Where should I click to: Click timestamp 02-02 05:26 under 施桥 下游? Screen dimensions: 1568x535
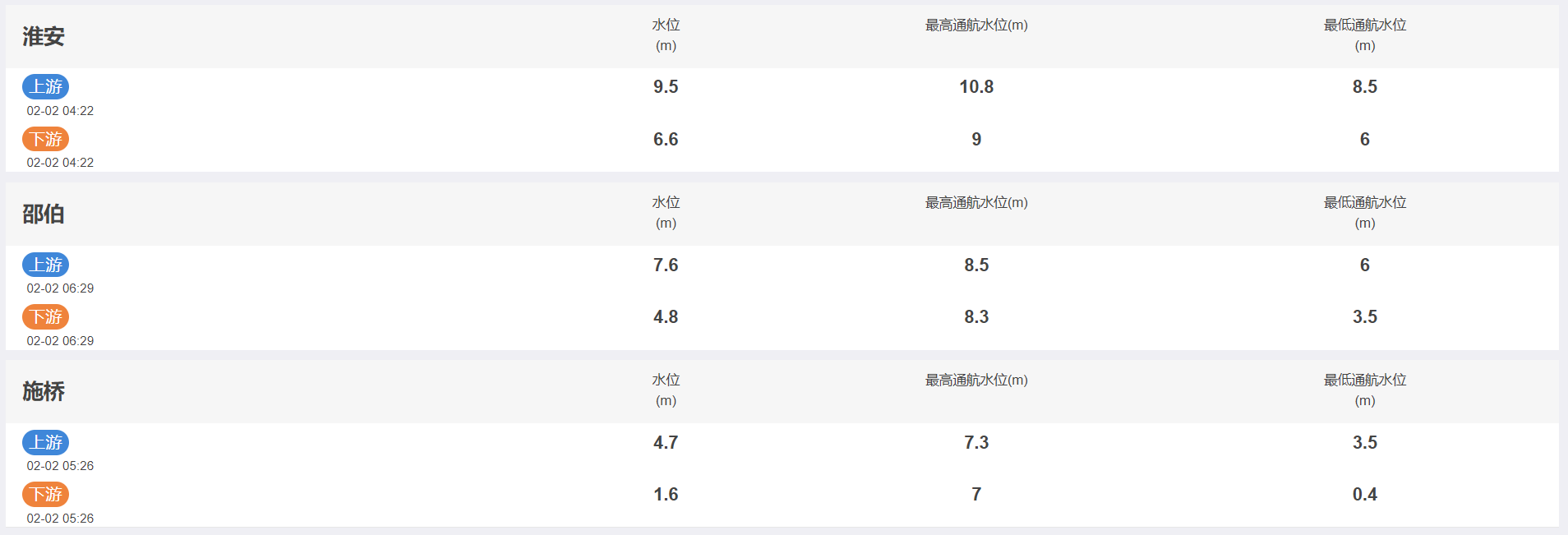coord(60,519)
